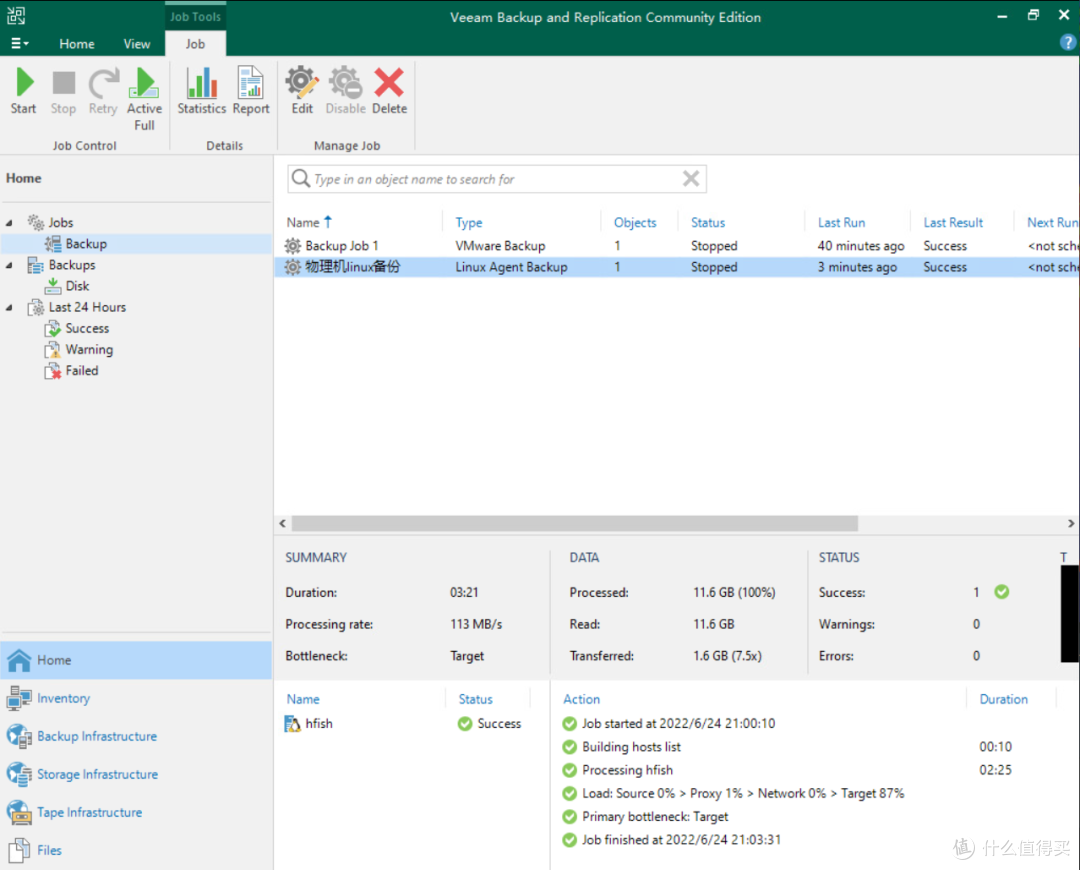Open the Home navigation pane

[x=136, y=660]
